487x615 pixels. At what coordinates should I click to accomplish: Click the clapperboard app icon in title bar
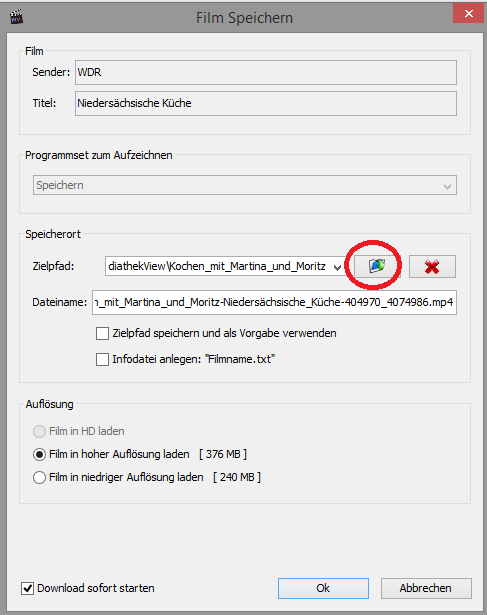click(16, 17)
